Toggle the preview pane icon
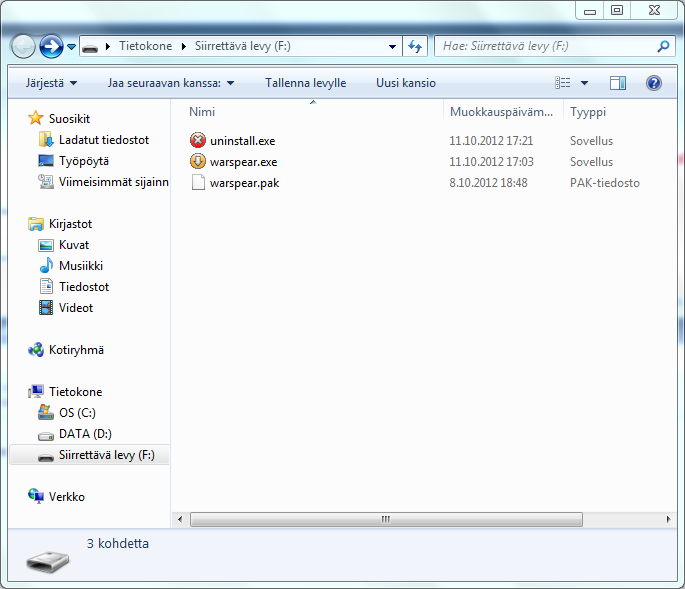Screen dimensions: 685x589 tap(618, 83)
